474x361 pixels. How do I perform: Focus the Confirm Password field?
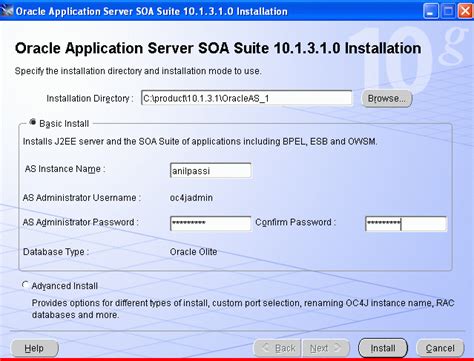click(x=406, y=223)
